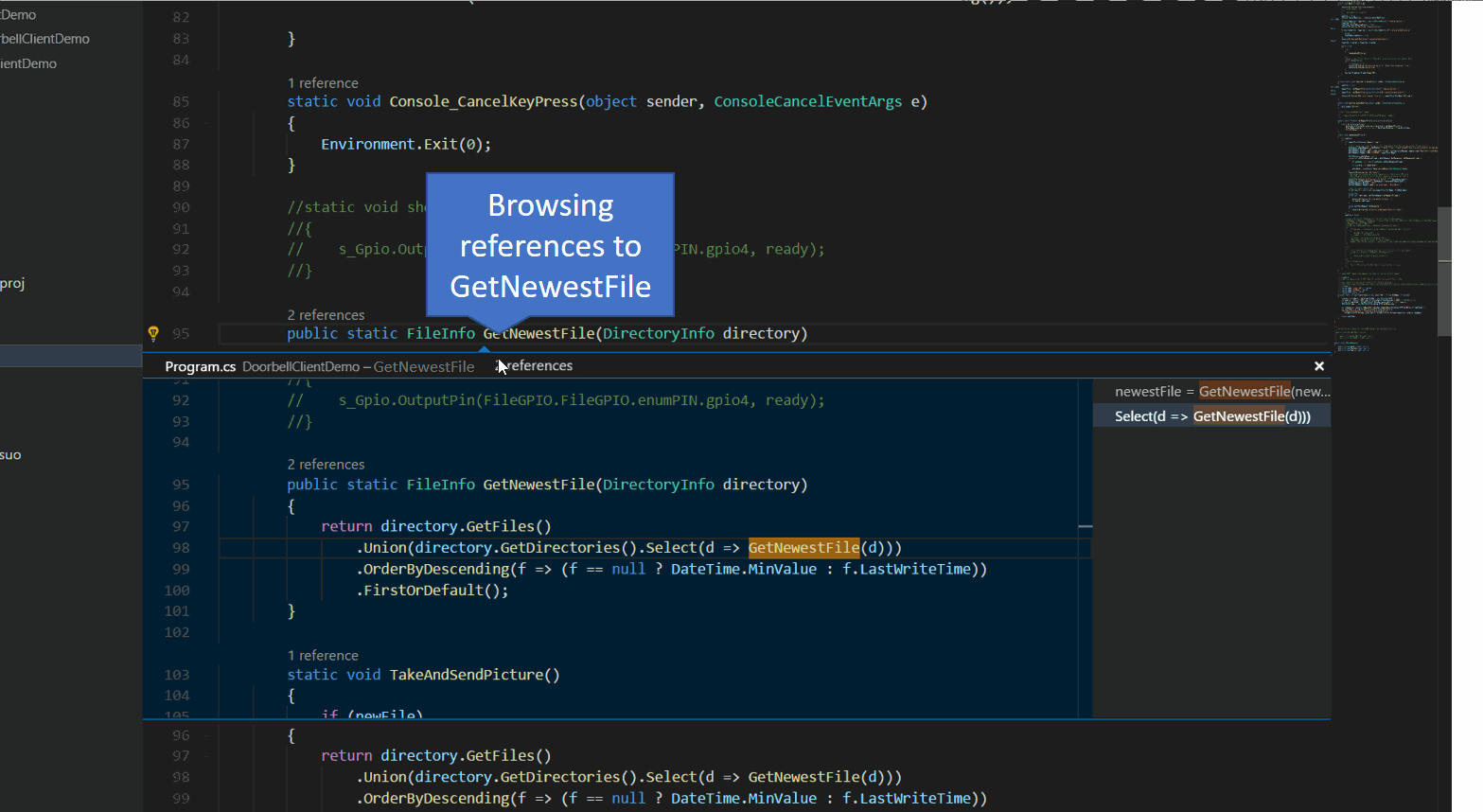This screenshot has width=1483, height=812.
Task: Close the references peek window
Action: [x=1318, y=365]
